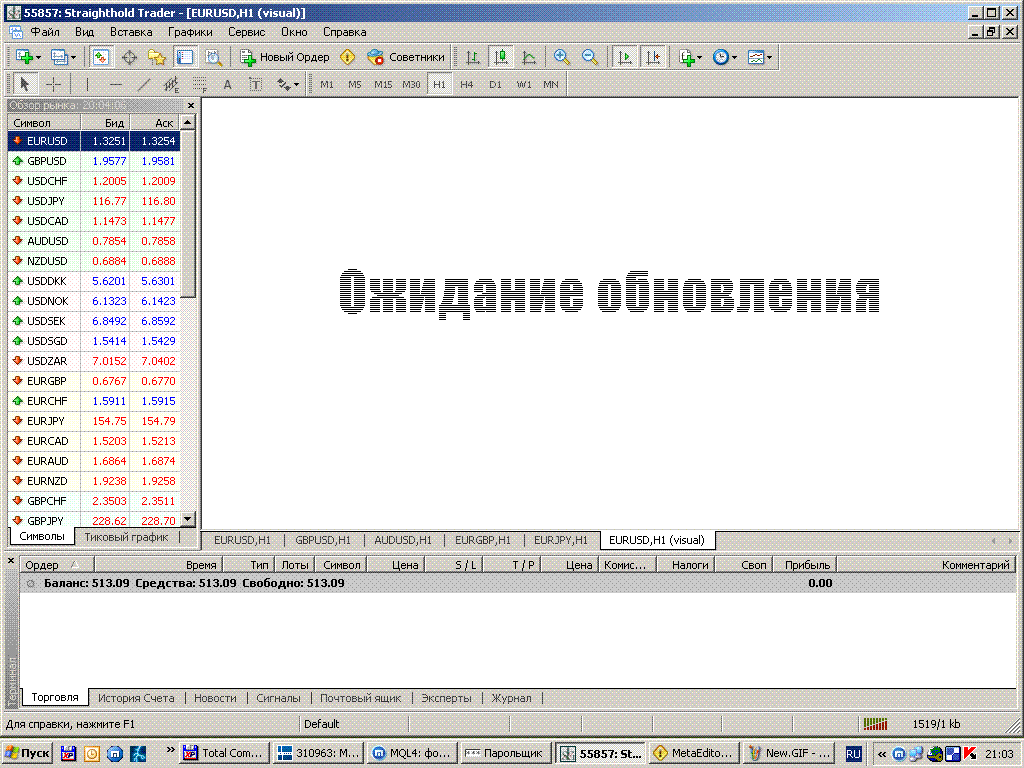Select the H4 timeframe button
This screenshot has height=768, width=1024.
466,84
